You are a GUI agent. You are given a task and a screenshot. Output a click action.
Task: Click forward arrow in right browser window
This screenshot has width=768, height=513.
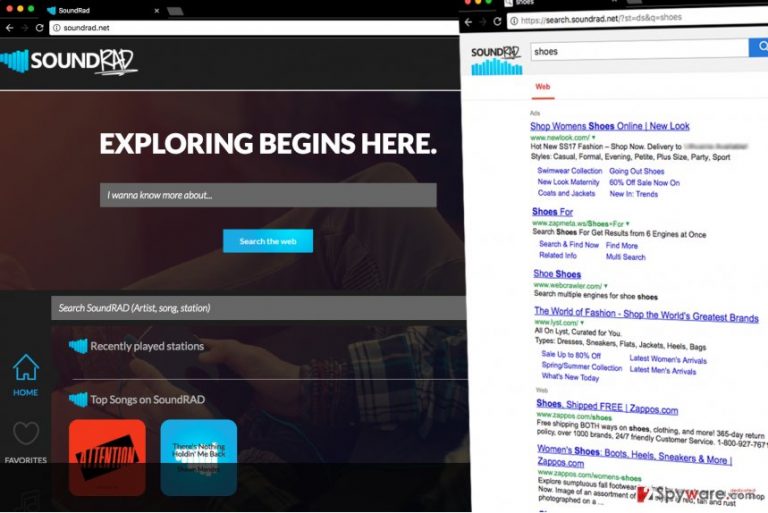(x=483, y=22)
